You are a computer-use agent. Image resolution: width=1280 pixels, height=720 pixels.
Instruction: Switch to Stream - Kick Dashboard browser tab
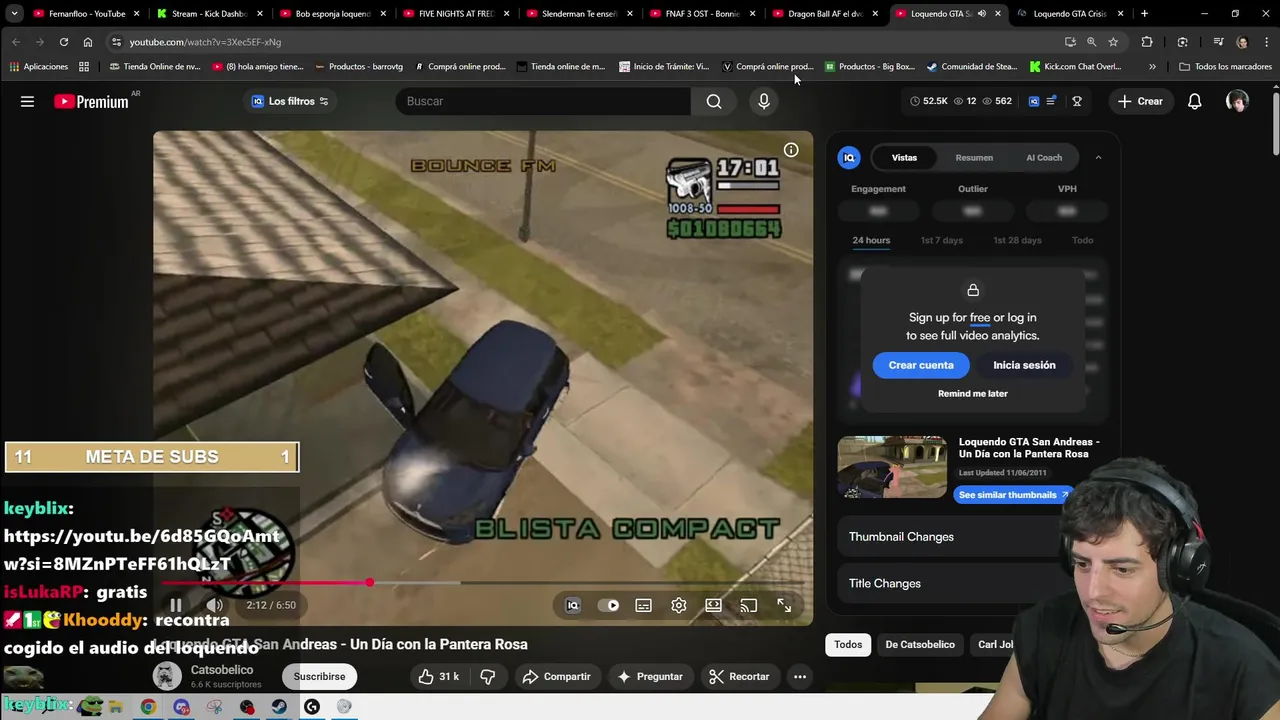[209, 14]
